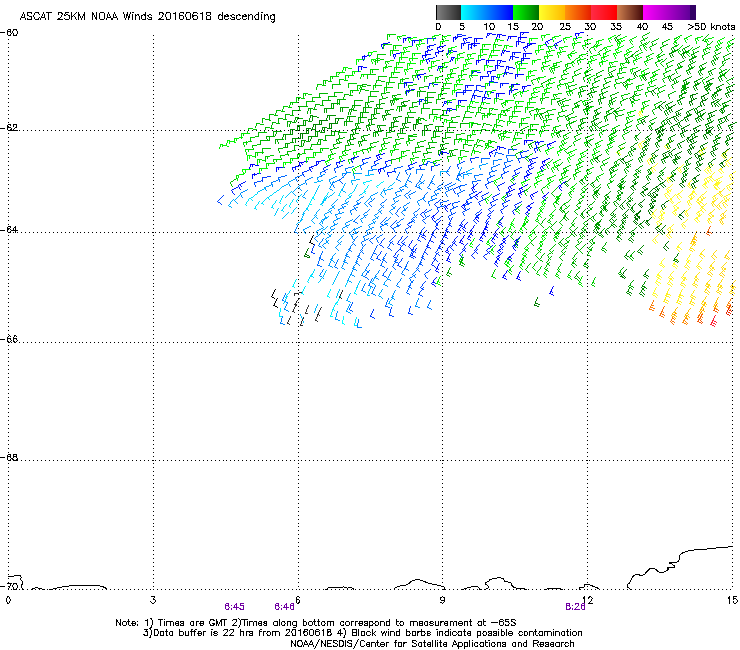Click the brown 35-40 knots legend segment
Image resolution: width=740 pixels, height=650 pixels.
click(630, 12)
